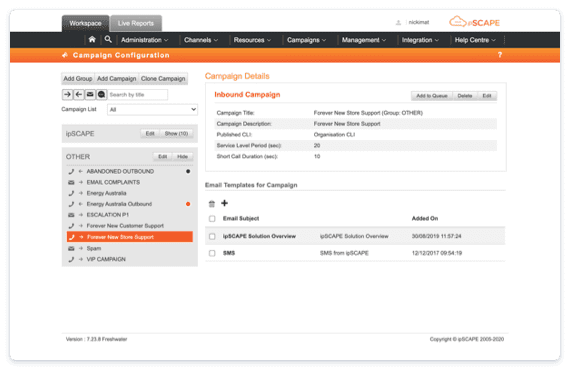Click phone icon beside ABANDONED OUTBOUND
The image size is (570, 370).
click(x=71, y=171)
